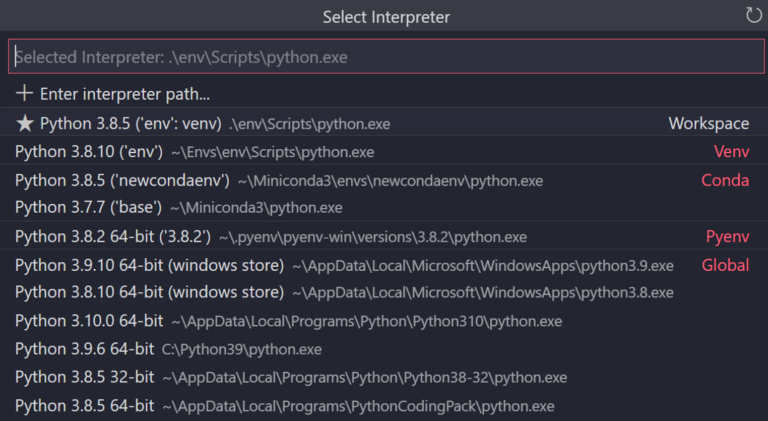Select Python 3.9.10 64-bit windows store
The width and height of the screenshot is (768, 421).
tap(150, 265)
